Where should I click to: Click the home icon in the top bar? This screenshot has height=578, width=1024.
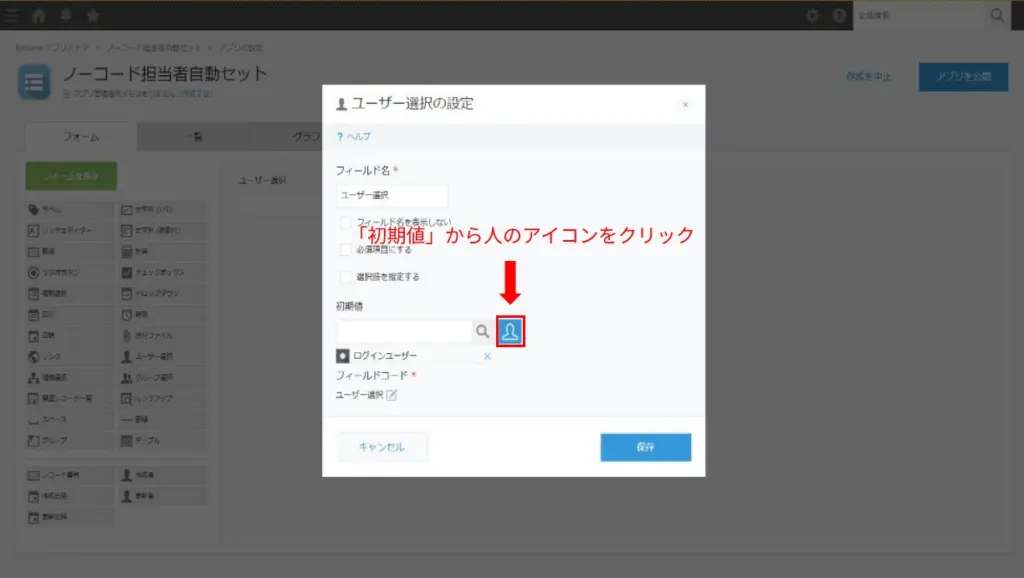38,15
